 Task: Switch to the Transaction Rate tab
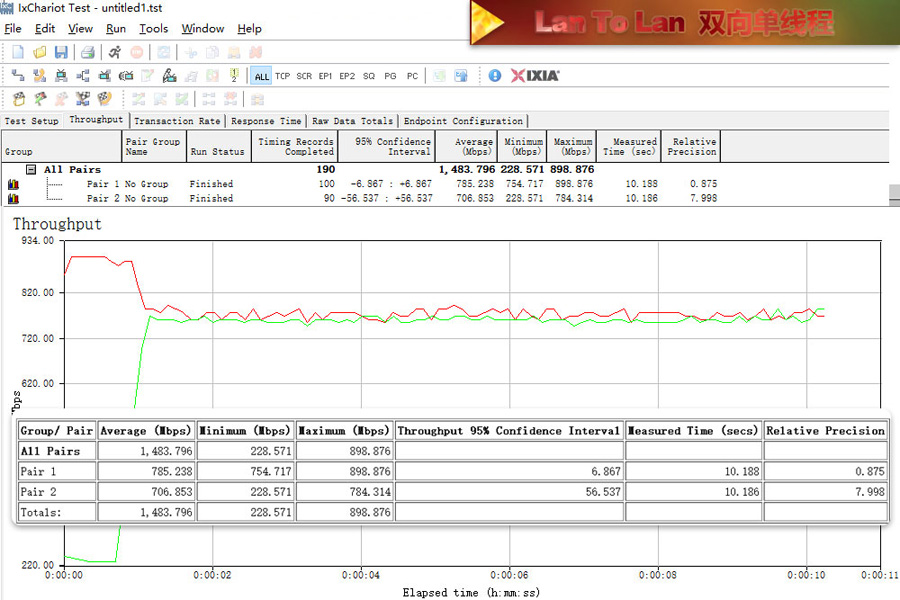pos(177,121)
